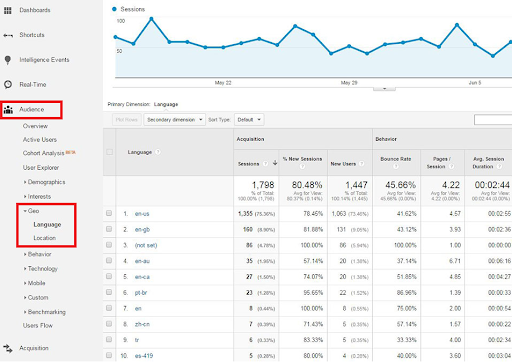Image resolution: width=512 pixels, height=362 pixels.
Task: Click the es-419 language link
Action: pos(144,356)
